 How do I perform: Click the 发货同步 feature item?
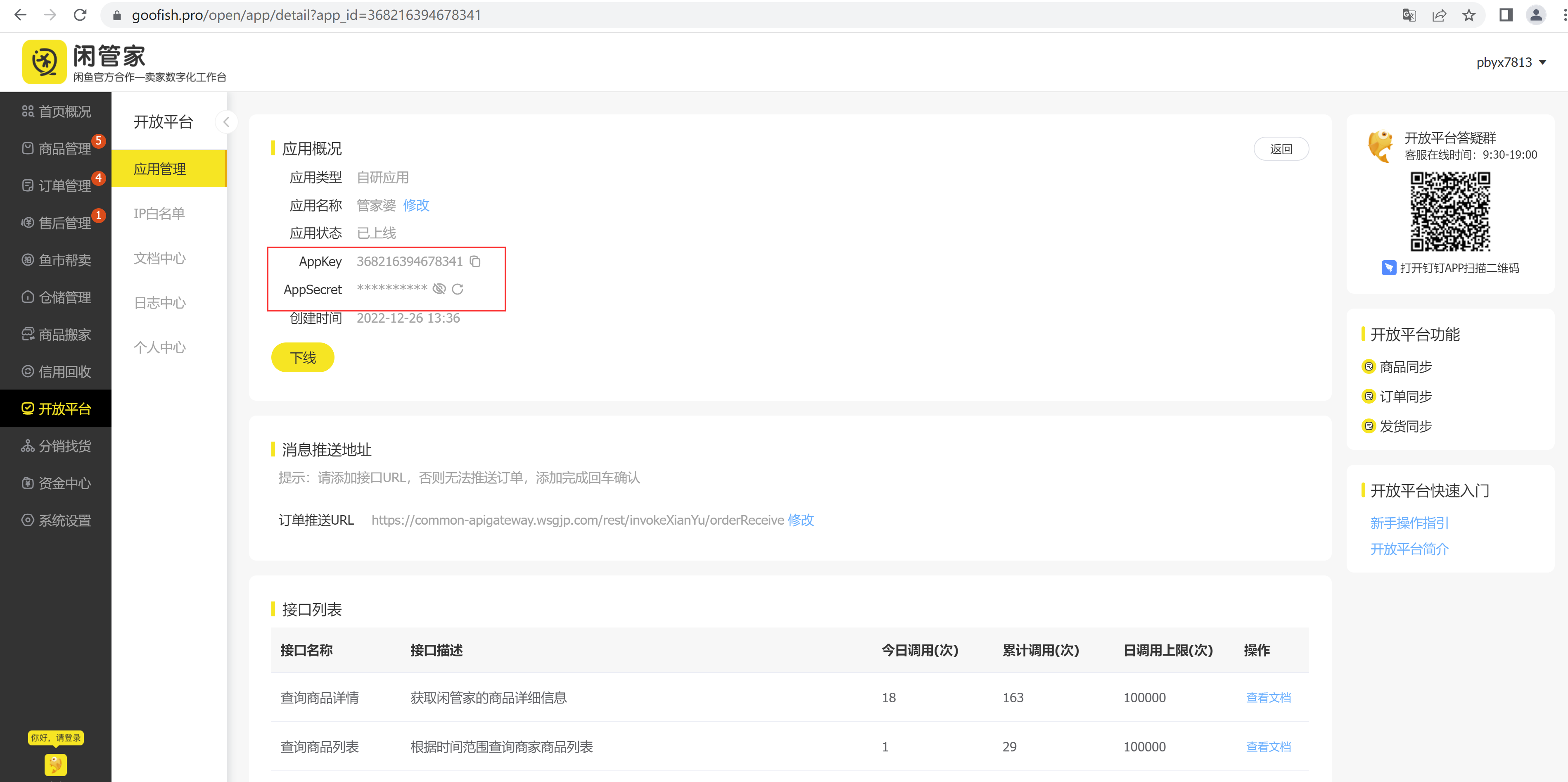click(1397, 426)
